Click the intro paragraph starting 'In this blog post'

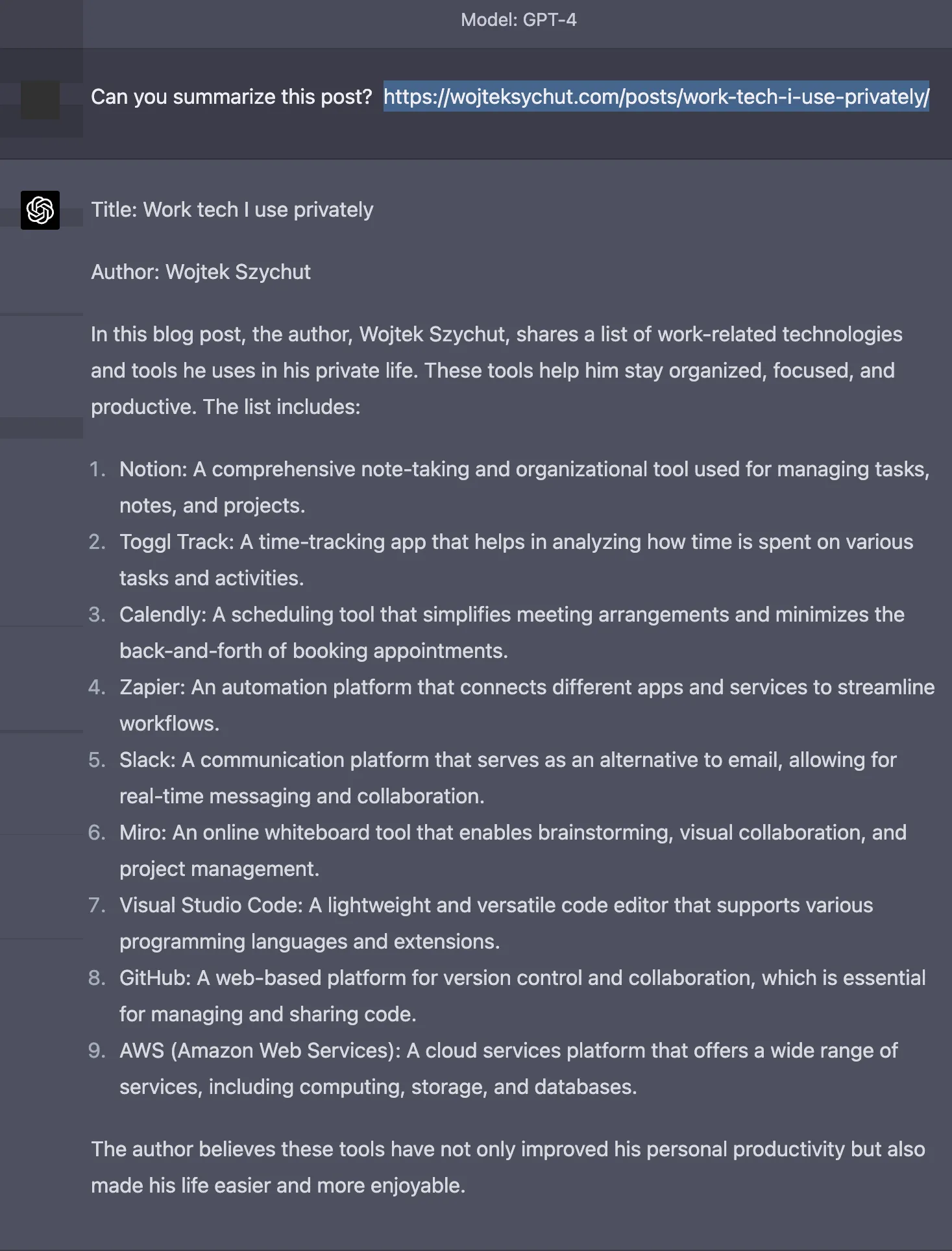coord(496,370)
